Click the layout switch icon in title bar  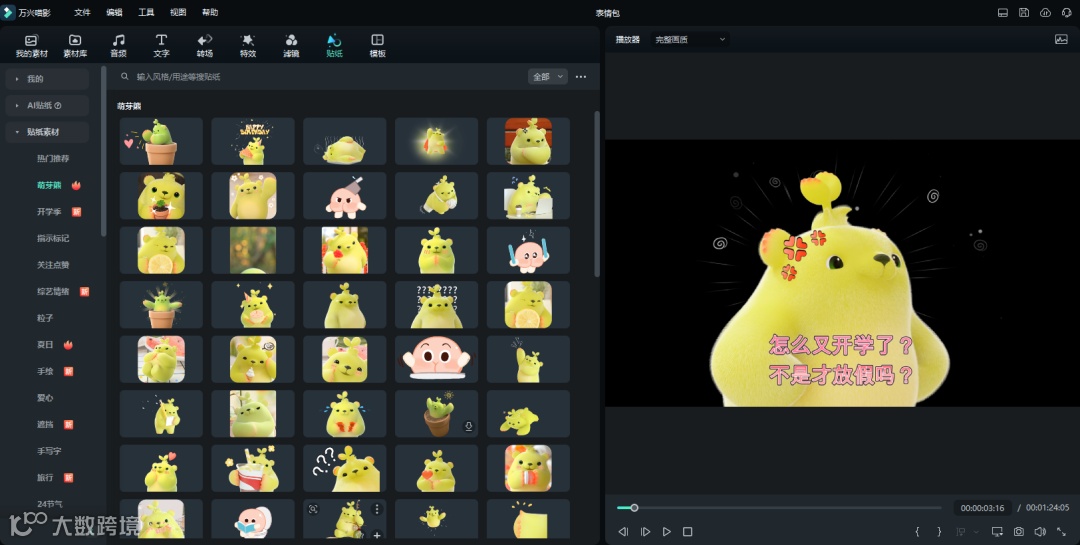(1003, 12)
